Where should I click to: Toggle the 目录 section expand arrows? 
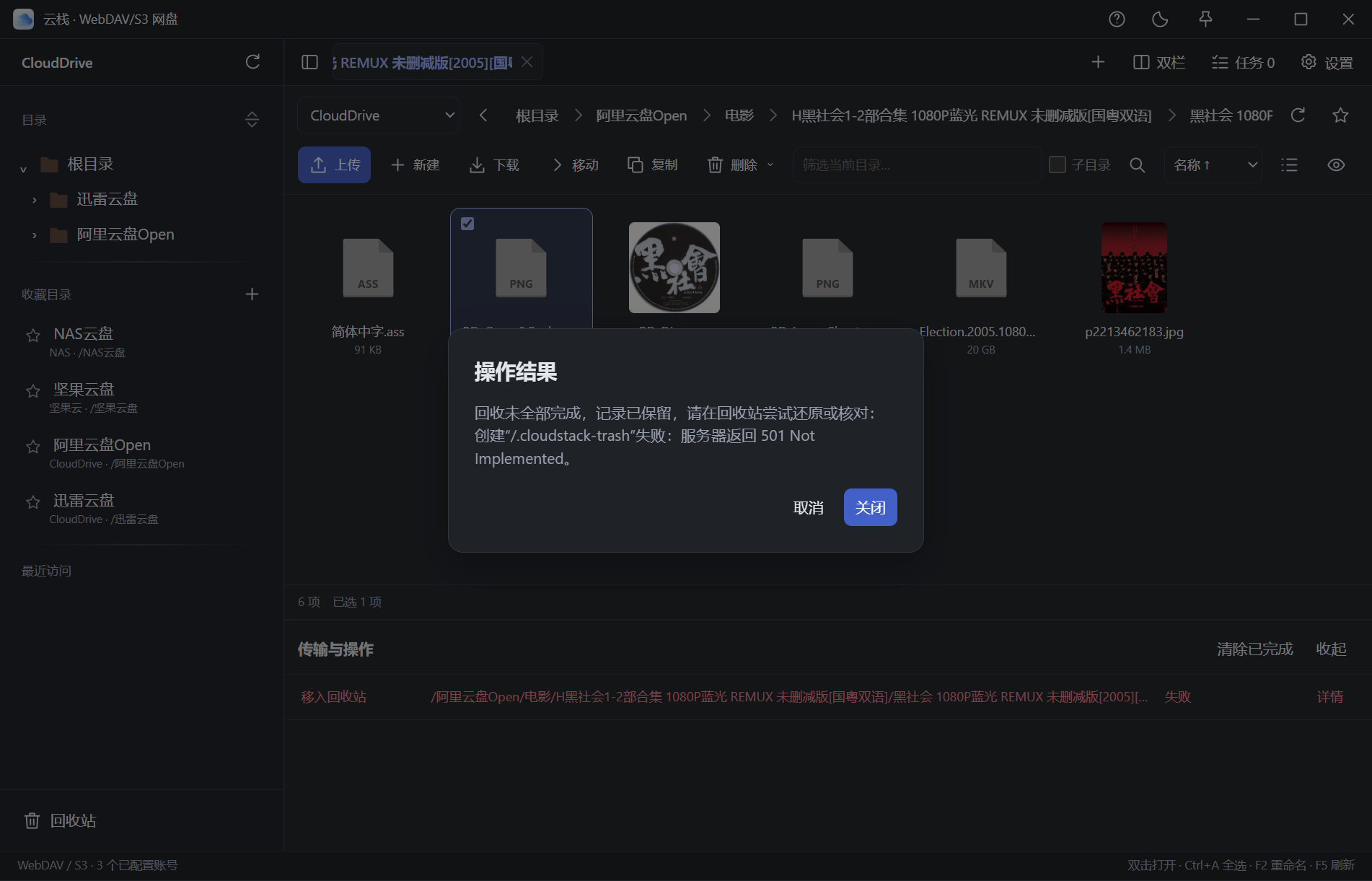pyautogui.click(x=252, y=120)
